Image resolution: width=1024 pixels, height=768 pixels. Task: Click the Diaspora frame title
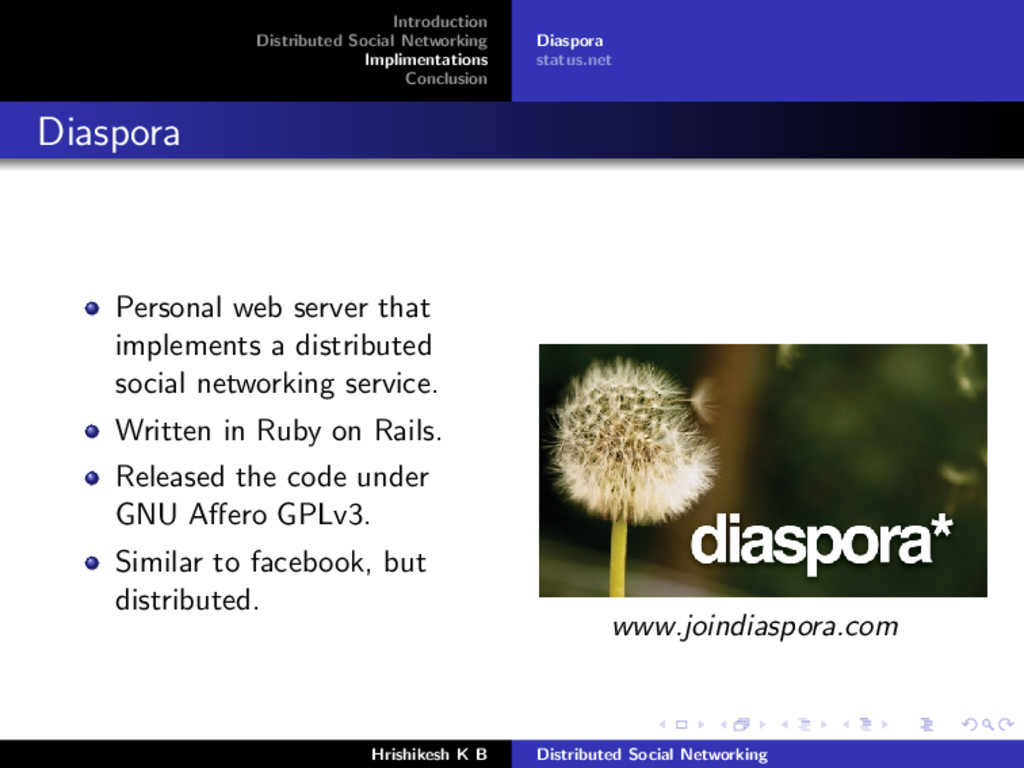pos(108,133)
